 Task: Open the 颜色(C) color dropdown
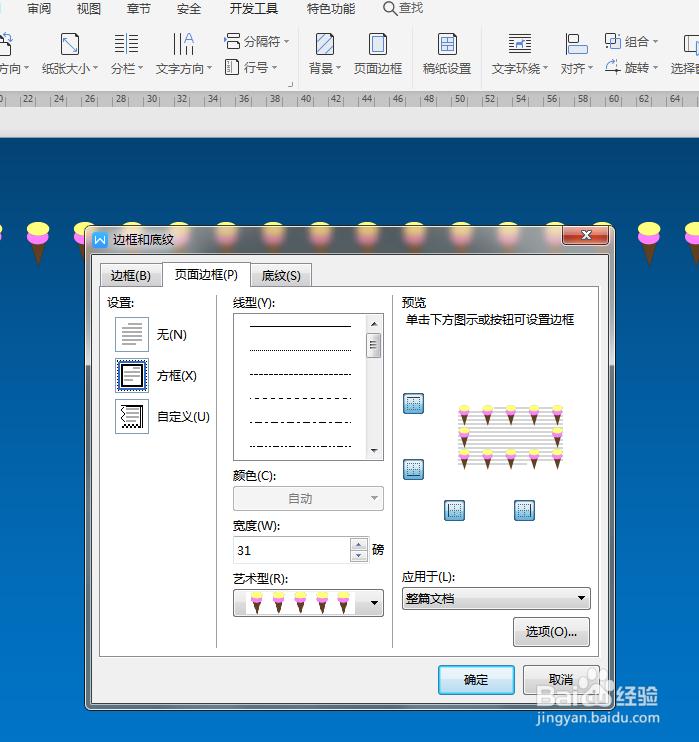pos(308,498)
